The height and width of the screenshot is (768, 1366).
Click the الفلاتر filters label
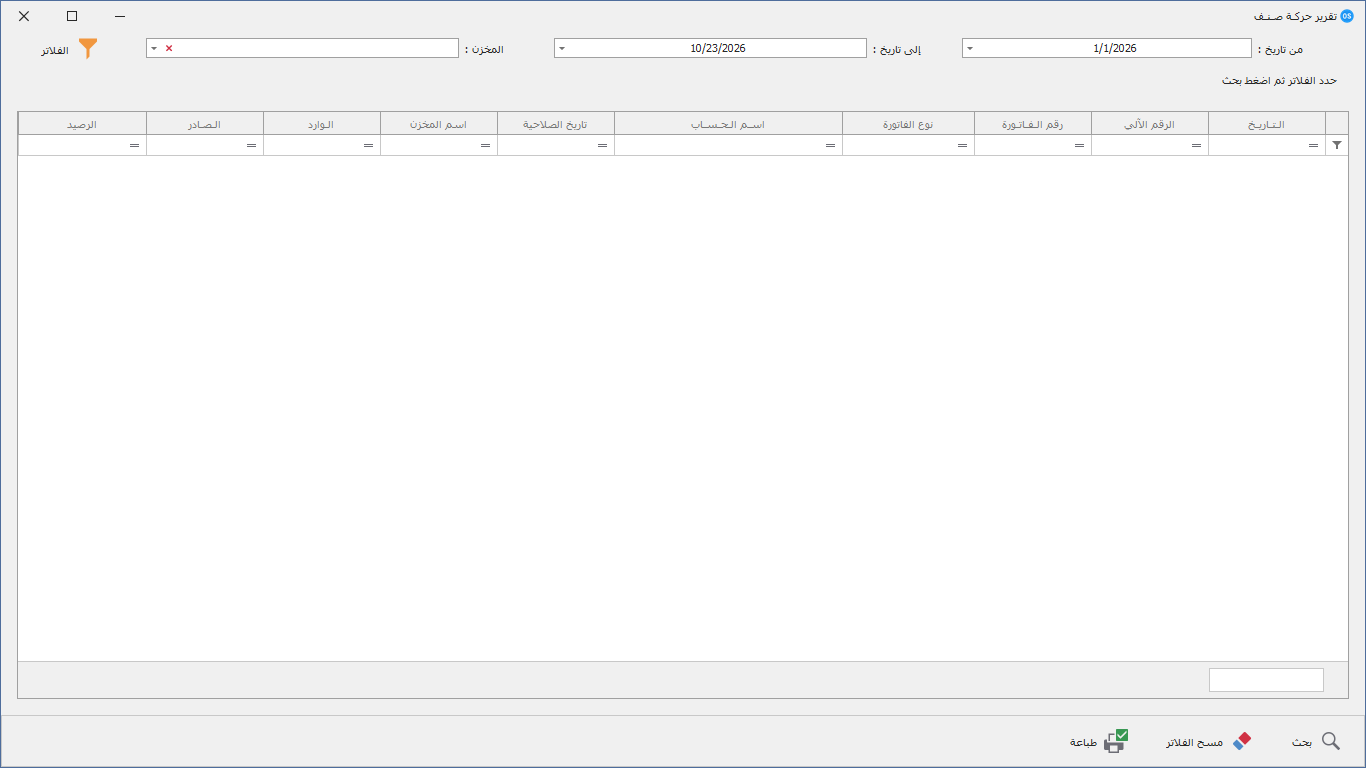click(55, 49)
